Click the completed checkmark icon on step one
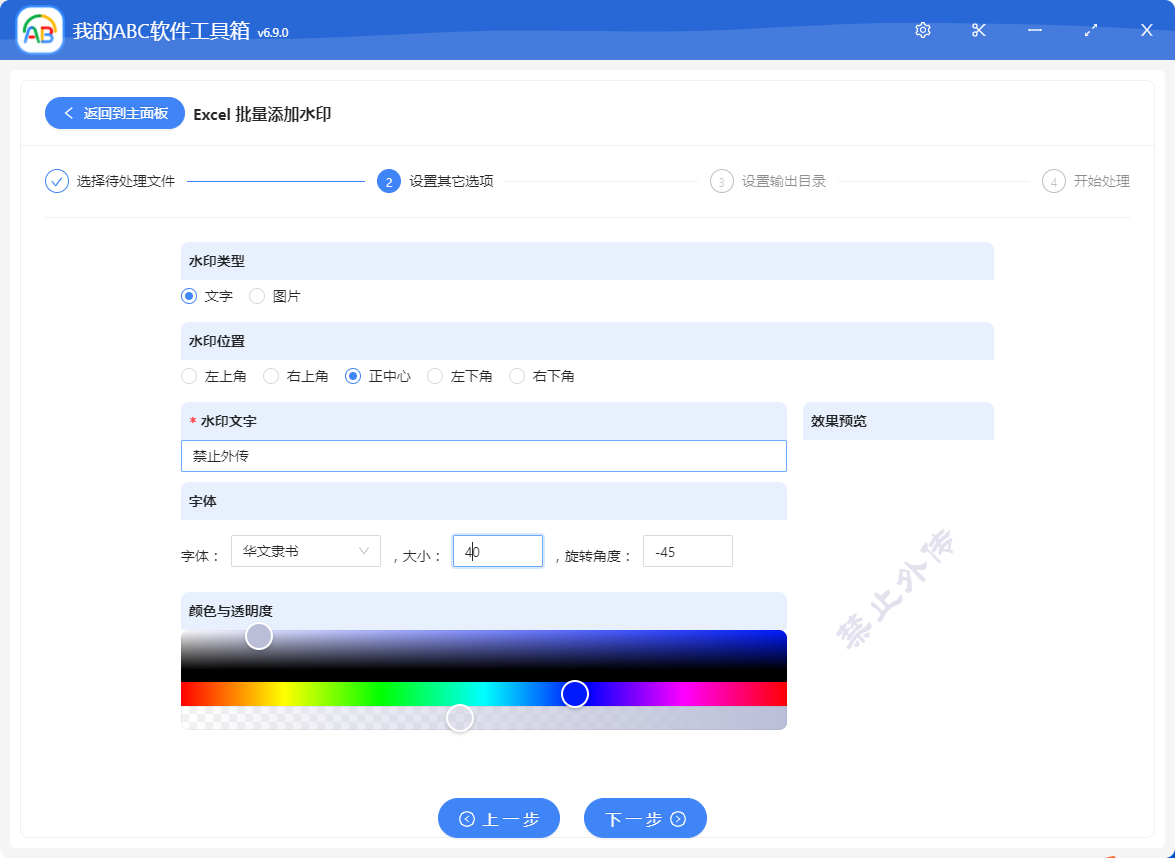1175x858 pixels. click(x=56, y=181)
